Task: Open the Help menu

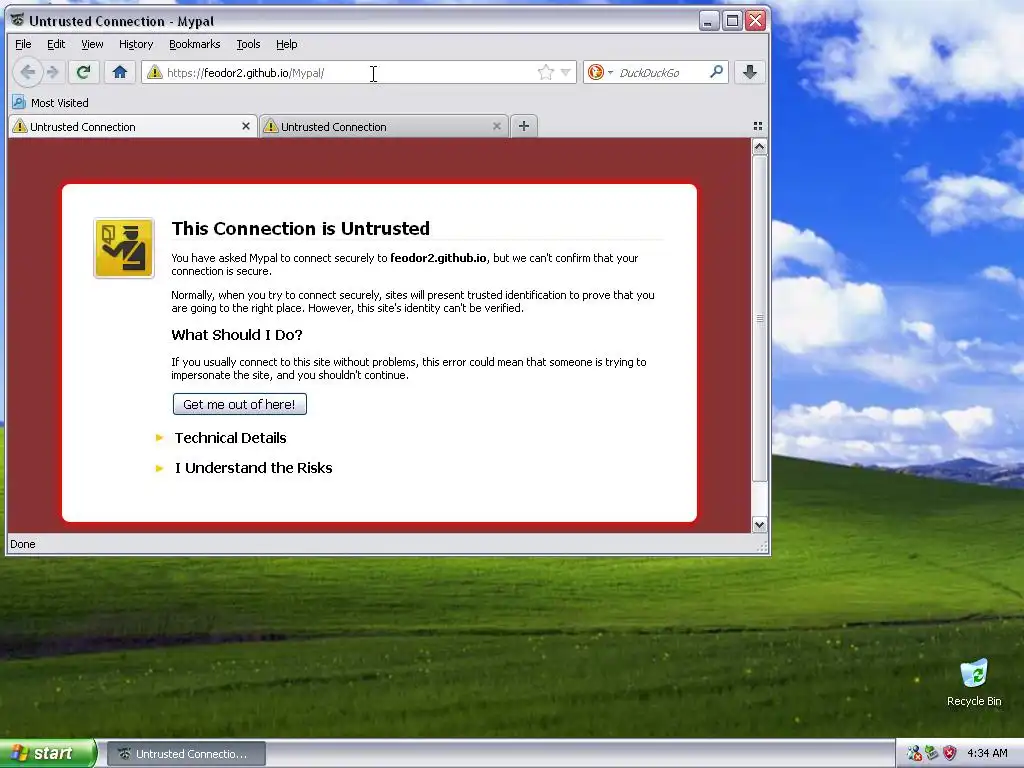Action: pyautogui.click(x=287, y=44)
